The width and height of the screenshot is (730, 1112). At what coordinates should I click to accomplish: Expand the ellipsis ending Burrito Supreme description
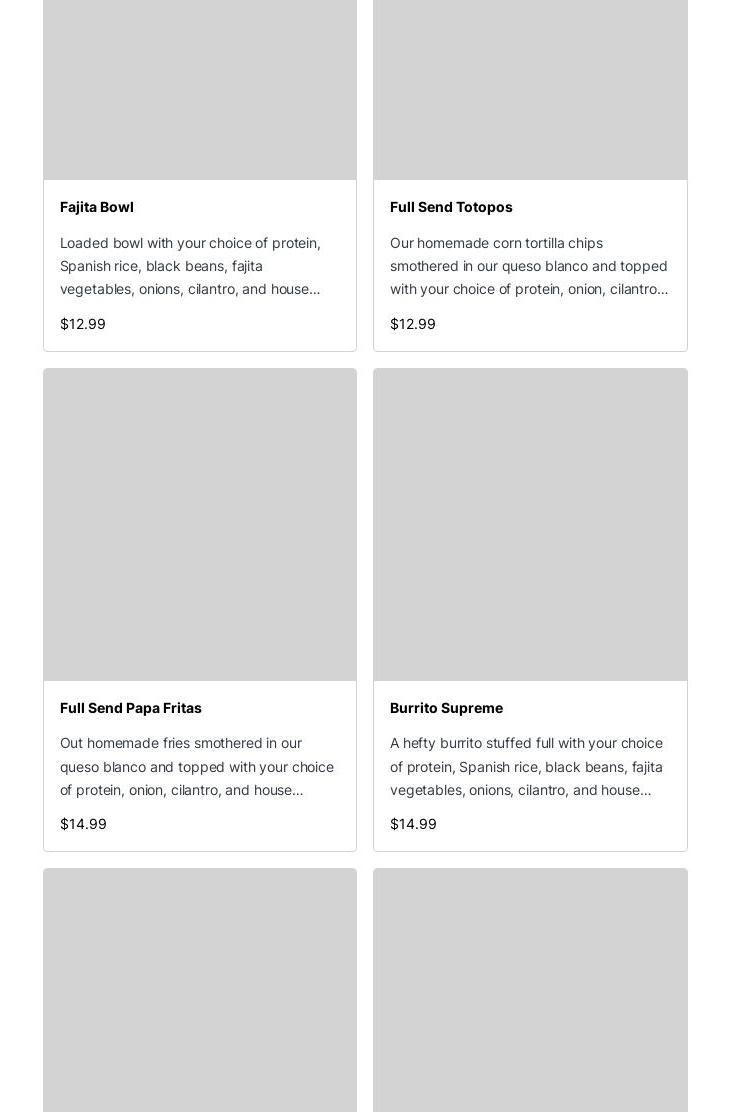646,790
